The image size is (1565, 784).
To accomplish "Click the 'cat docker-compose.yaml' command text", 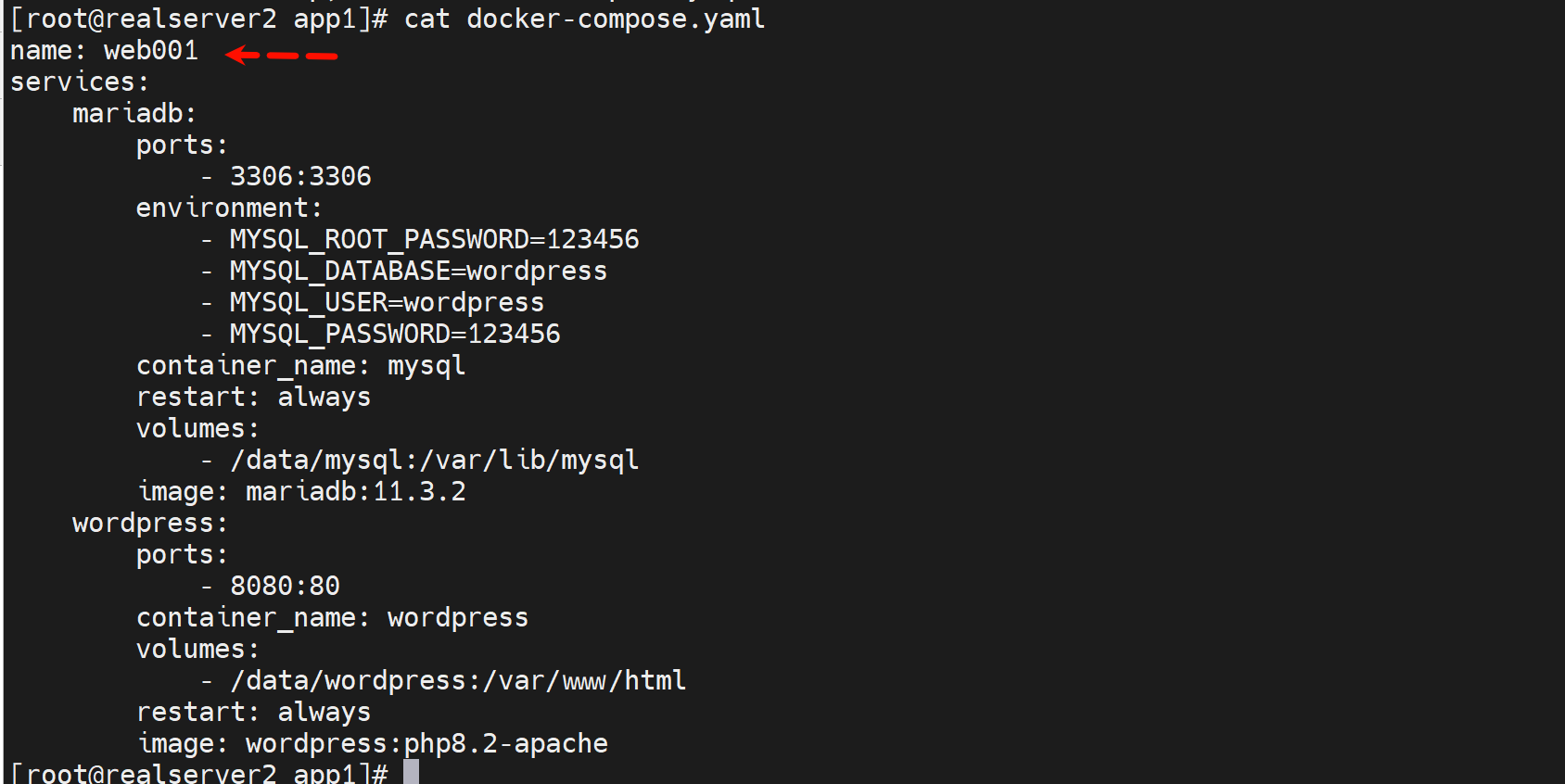I will pyautogui.click(x=584, y=19).
